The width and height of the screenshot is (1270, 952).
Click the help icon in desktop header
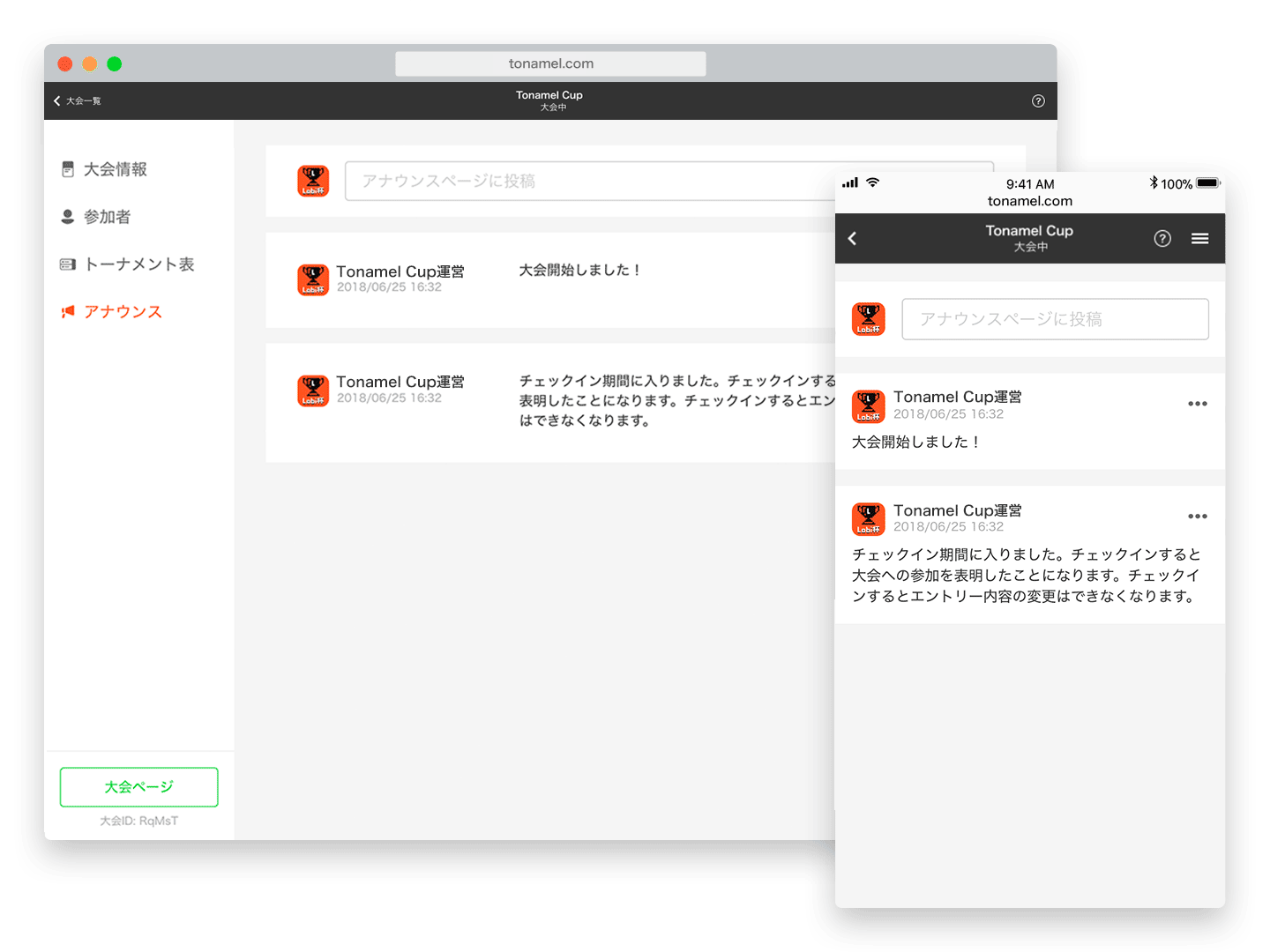(x=1038, y=101)
